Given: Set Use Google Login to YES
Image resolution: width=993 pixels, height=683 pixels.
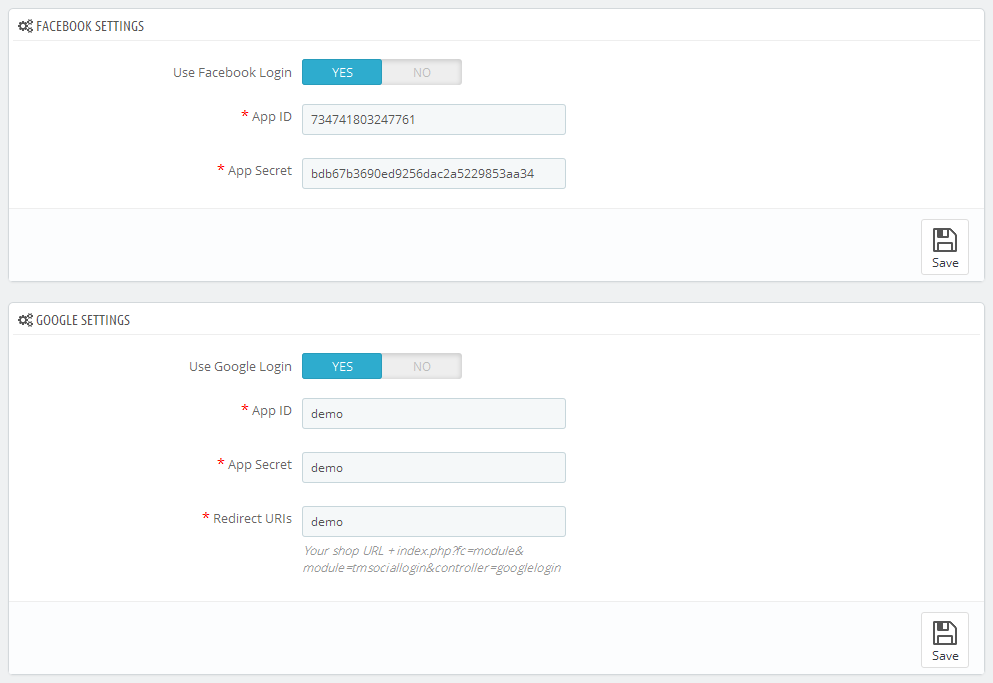Looking at the screenshot, I should (x=342, y=366).
